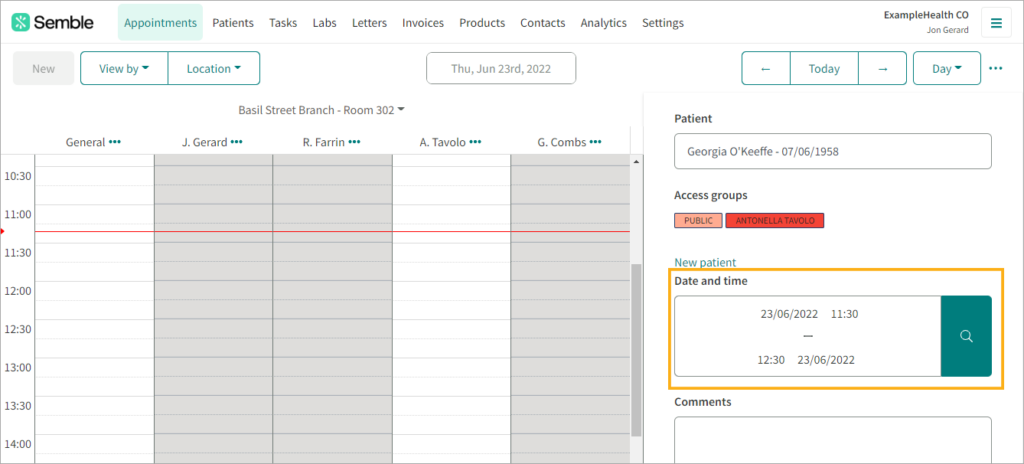Open the Appointments tab
The height and width of the screenshot is (464, 1024).
(x=160, y=23)
